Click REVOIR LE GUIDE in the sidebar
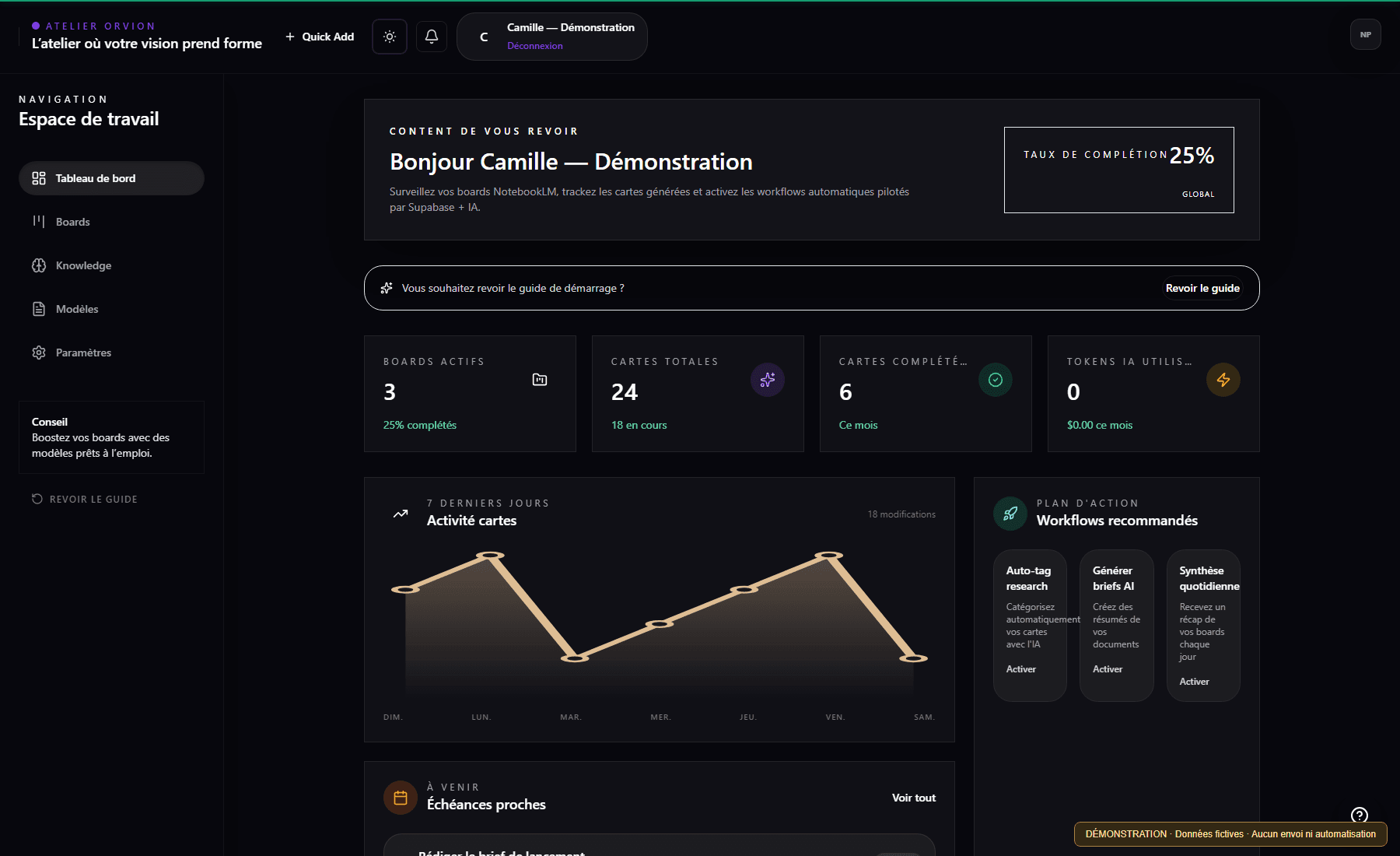This screenshot has height=856, width=1400. 85,499
